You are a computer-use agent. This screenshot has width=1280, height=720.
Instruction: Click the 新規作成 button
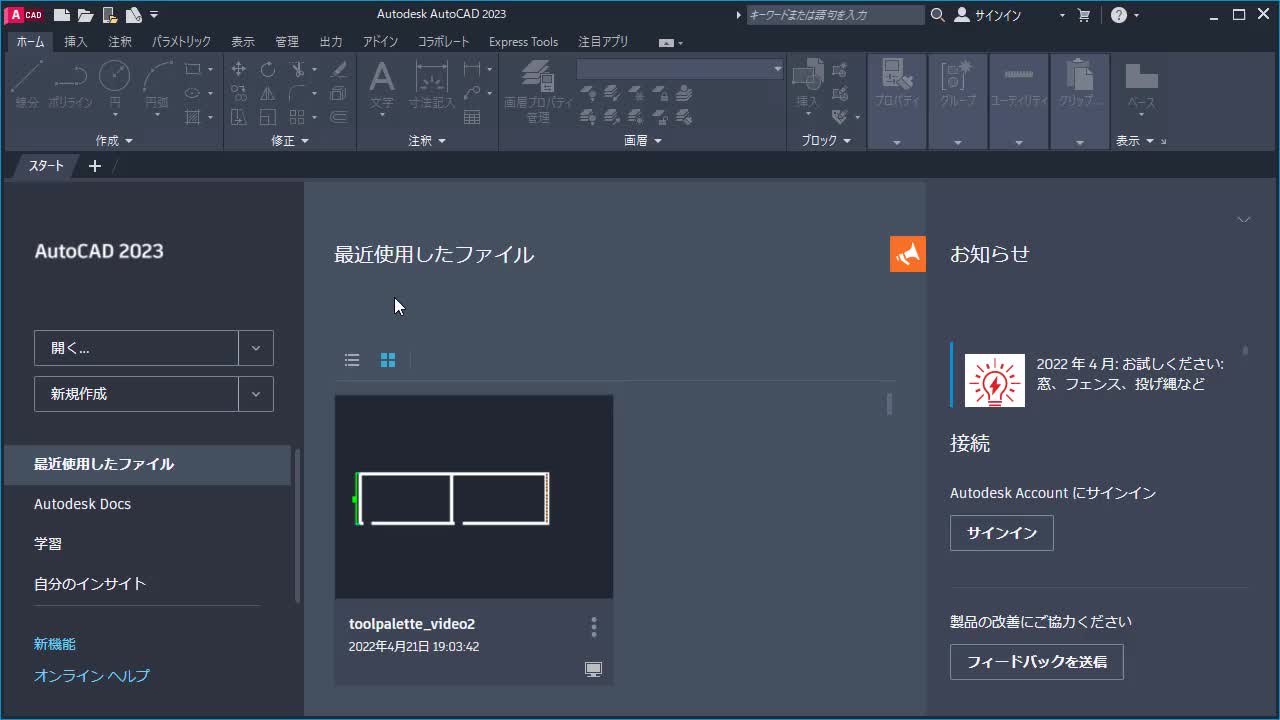(136, 394)
